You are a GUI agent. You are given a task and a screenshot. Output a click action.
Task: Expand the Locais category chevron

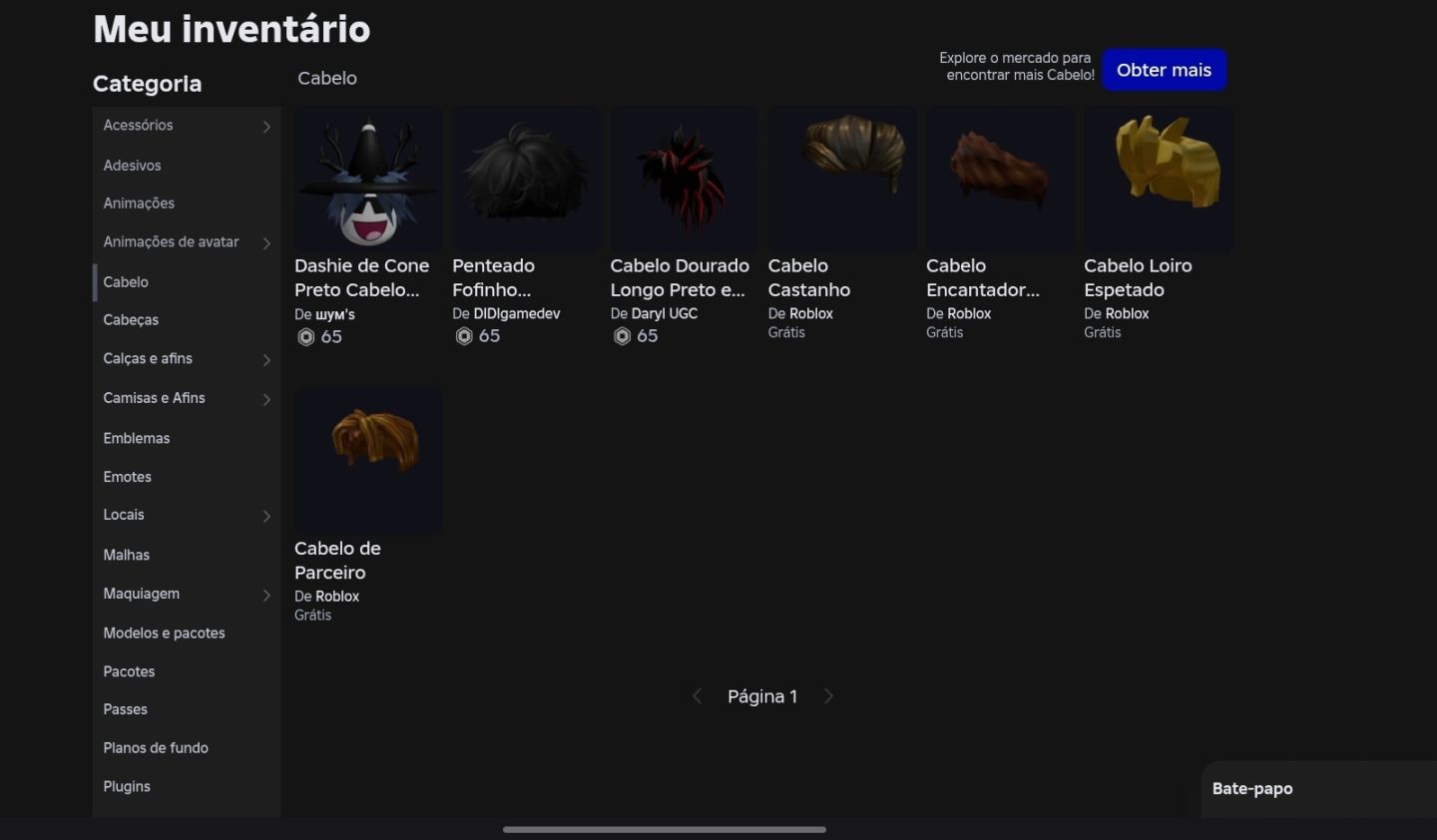coord(266,516)
